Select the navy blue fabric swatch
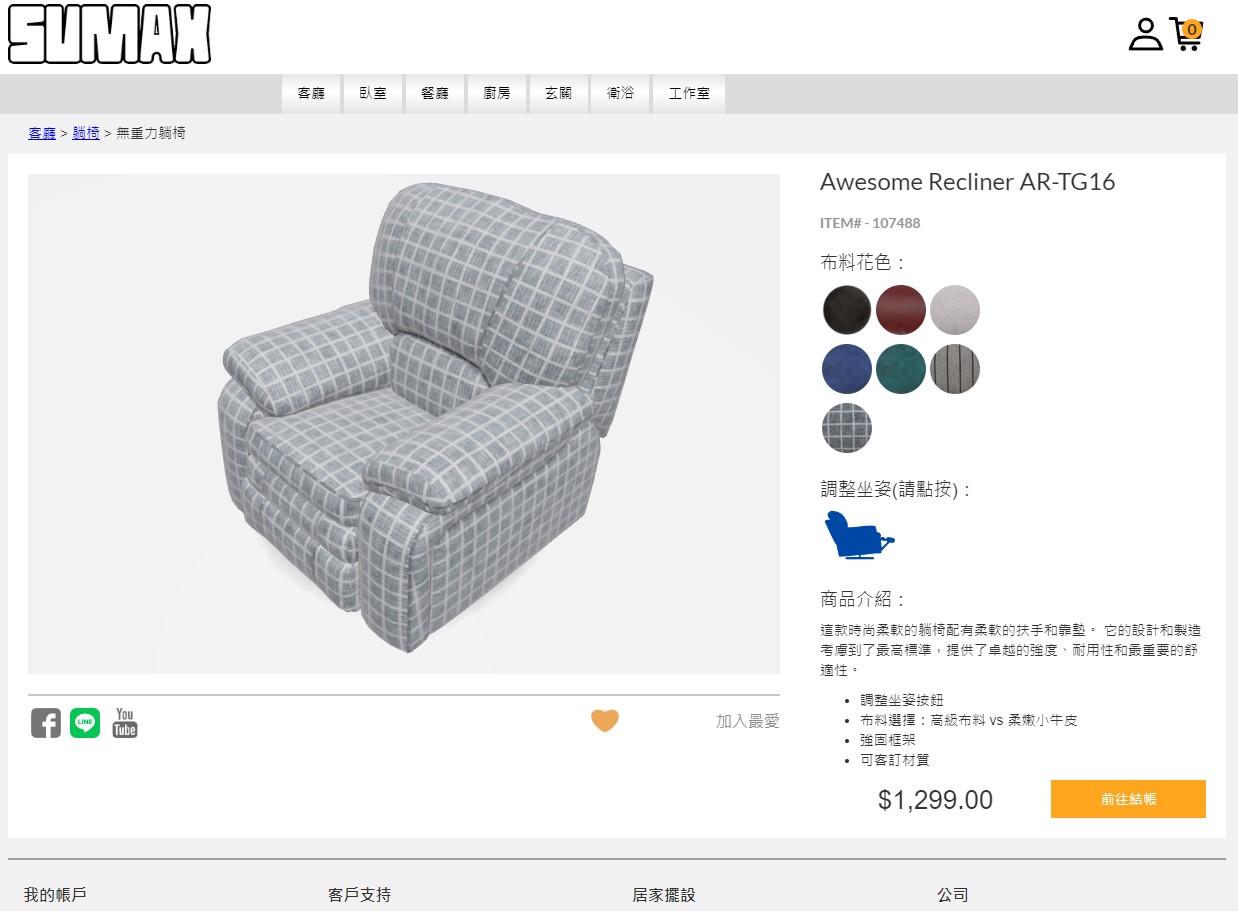1238x911 pixels. click(847, 369)
